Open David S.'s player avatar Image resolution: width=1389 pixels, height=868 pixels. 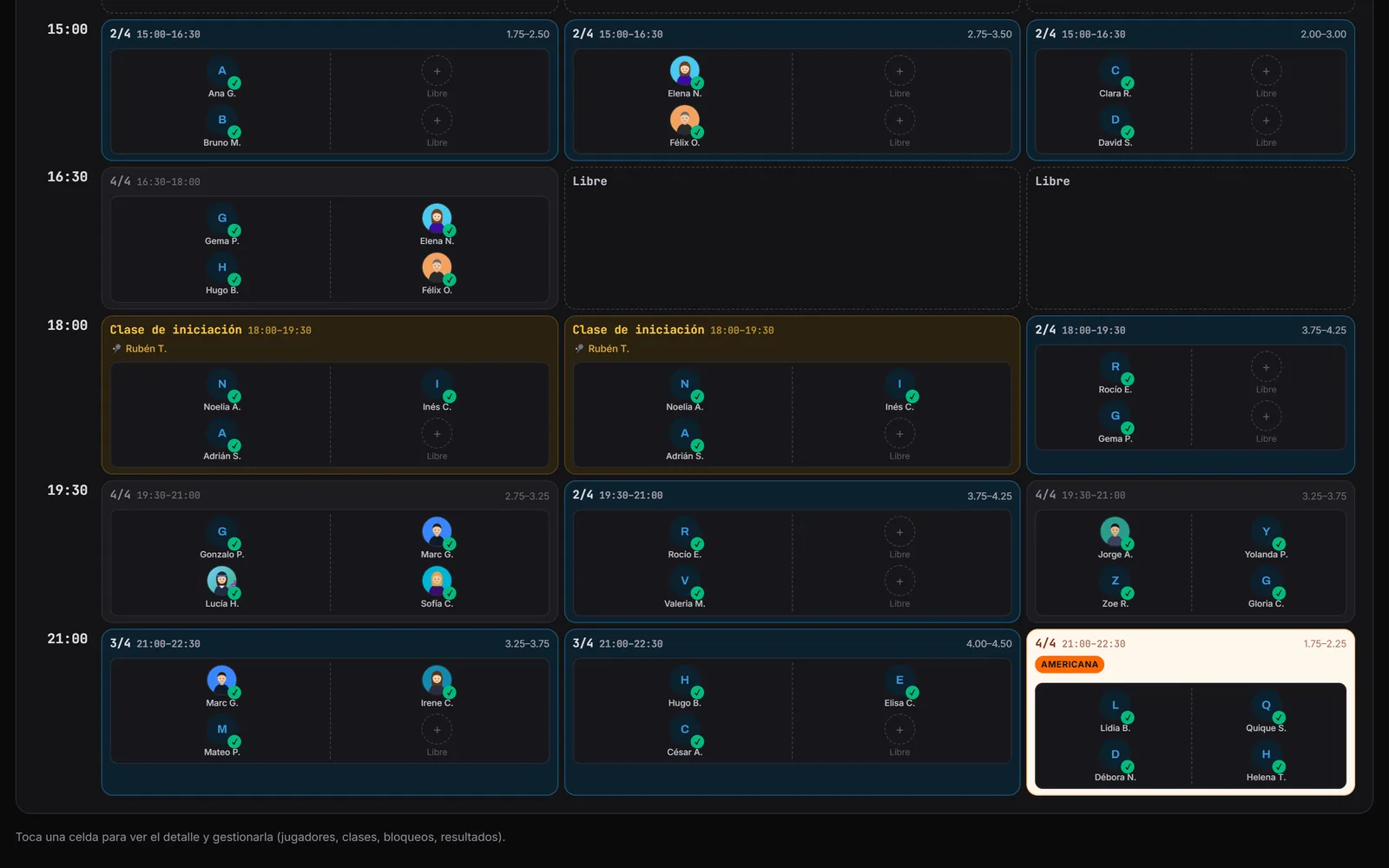tap(1116, 121)
